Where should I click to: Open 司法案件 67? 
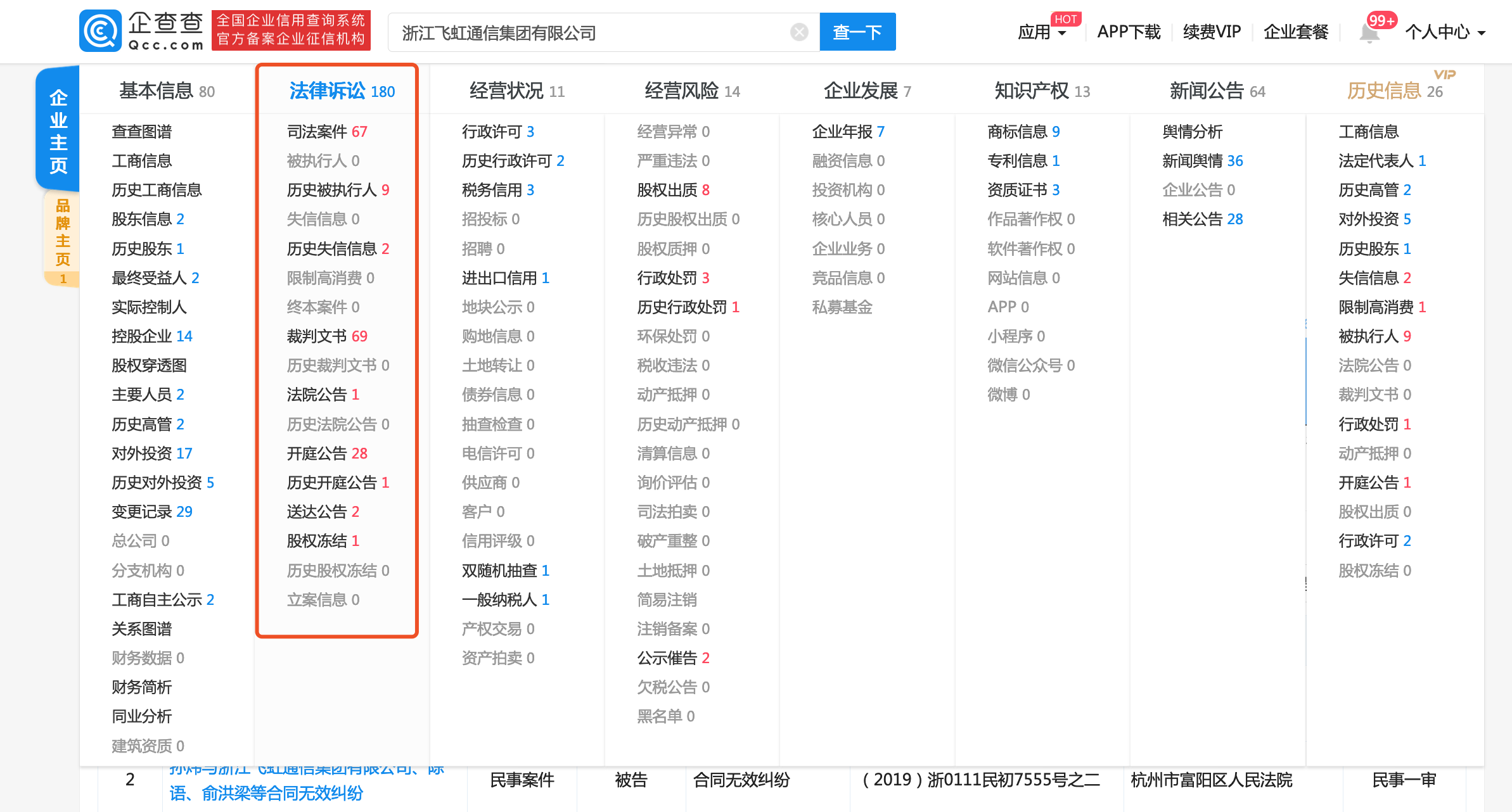(327, 132)
